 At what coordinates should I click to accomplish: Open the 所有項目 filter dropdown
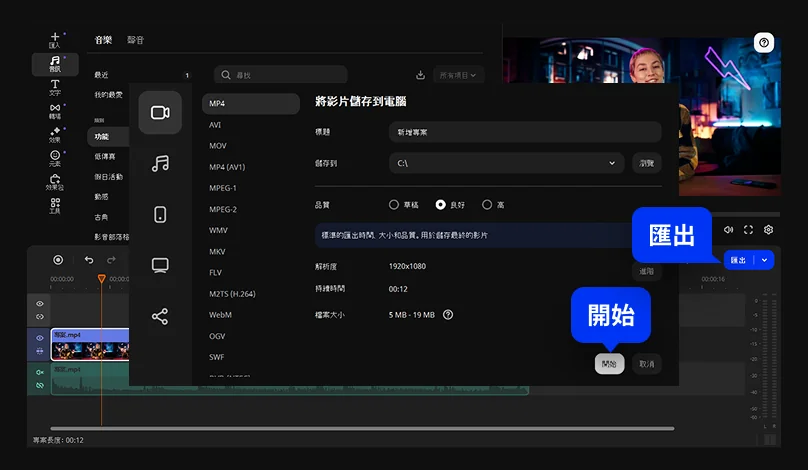(458, 75)
